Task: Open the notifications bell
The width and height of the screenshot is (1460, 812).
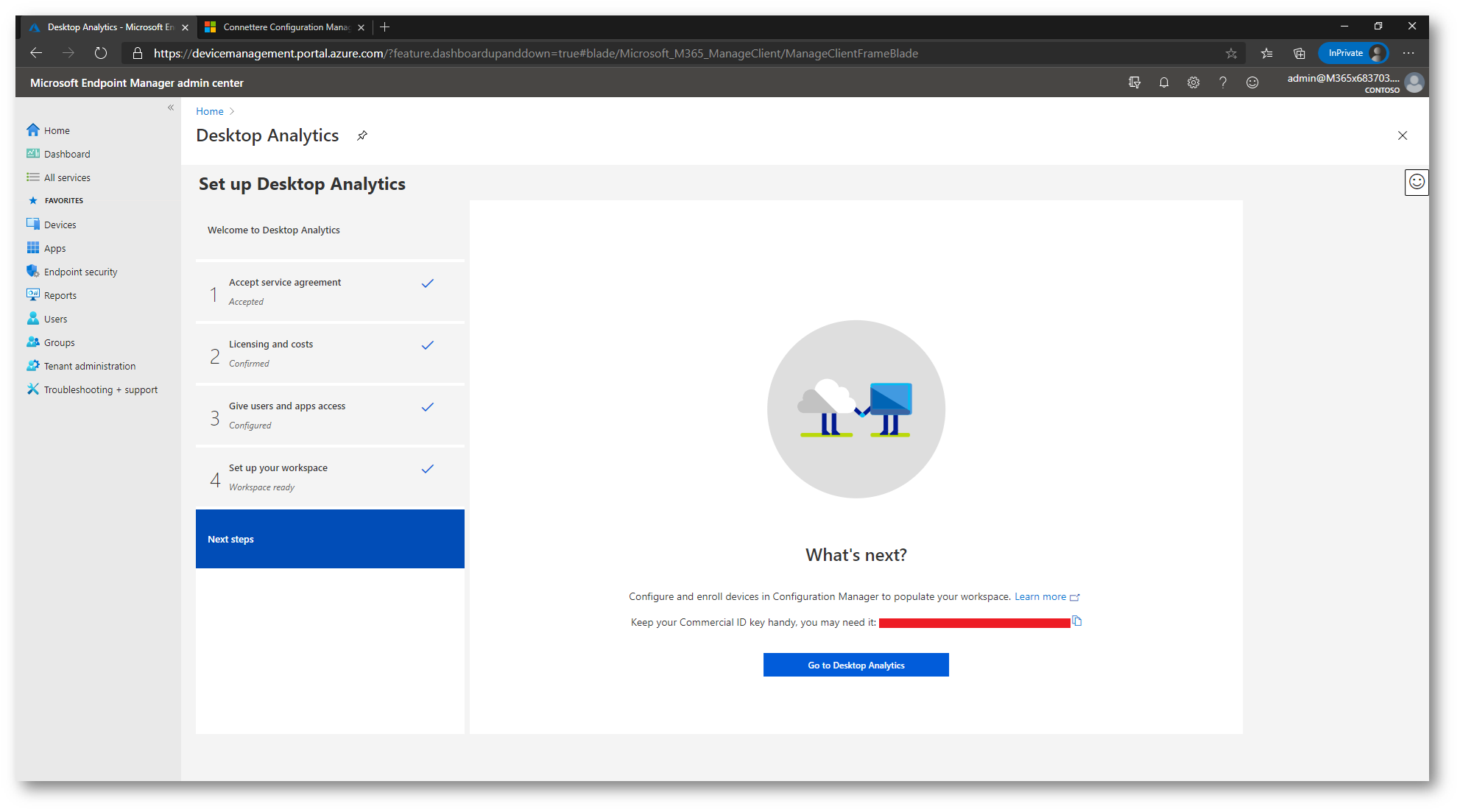Action: [x=1164, y=82]
